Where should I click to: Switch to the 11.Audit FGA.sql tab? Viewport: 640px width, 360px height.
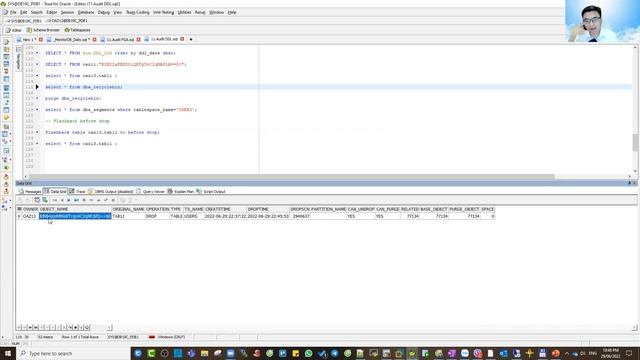coord(118,40)
